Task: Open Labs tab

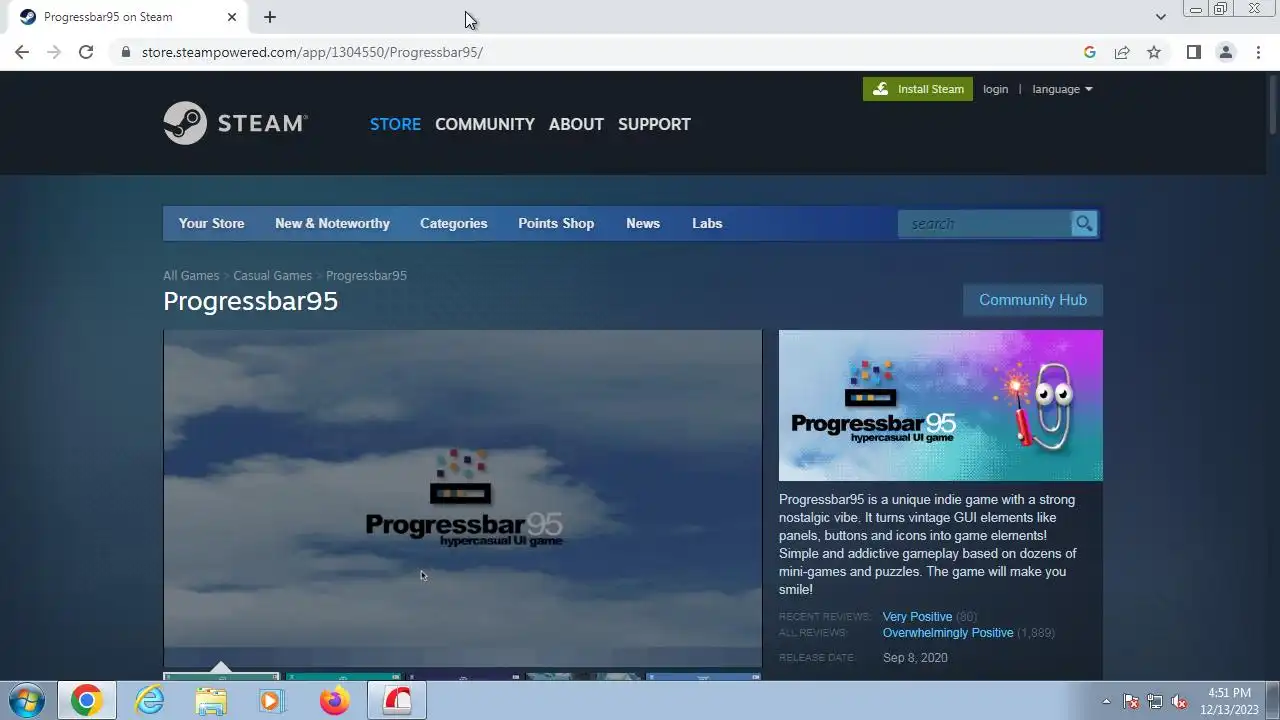Action: click(707, 223)
